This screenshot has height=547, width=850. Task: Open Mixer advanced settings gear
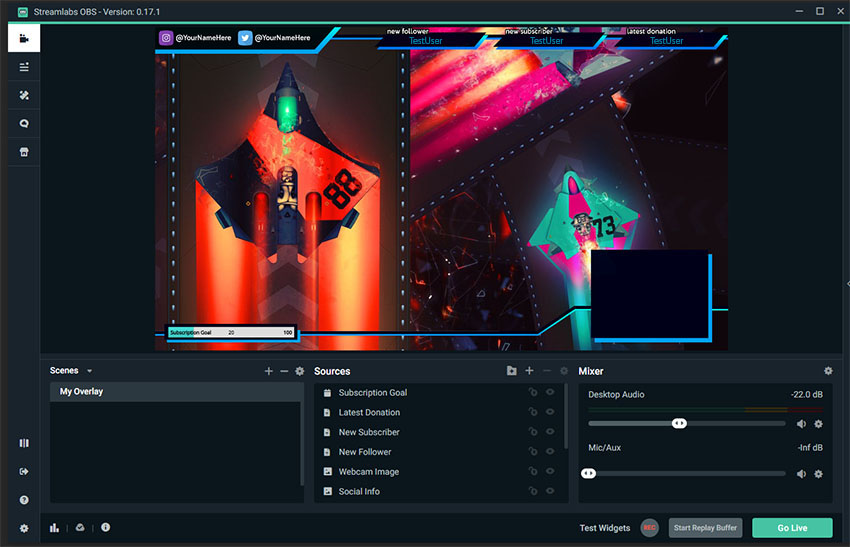click(x=828, y=371)
